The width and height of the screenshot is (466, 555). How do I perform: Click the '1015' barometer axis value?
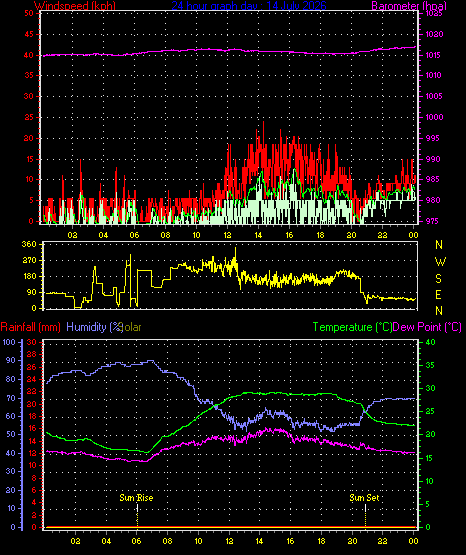433,55
